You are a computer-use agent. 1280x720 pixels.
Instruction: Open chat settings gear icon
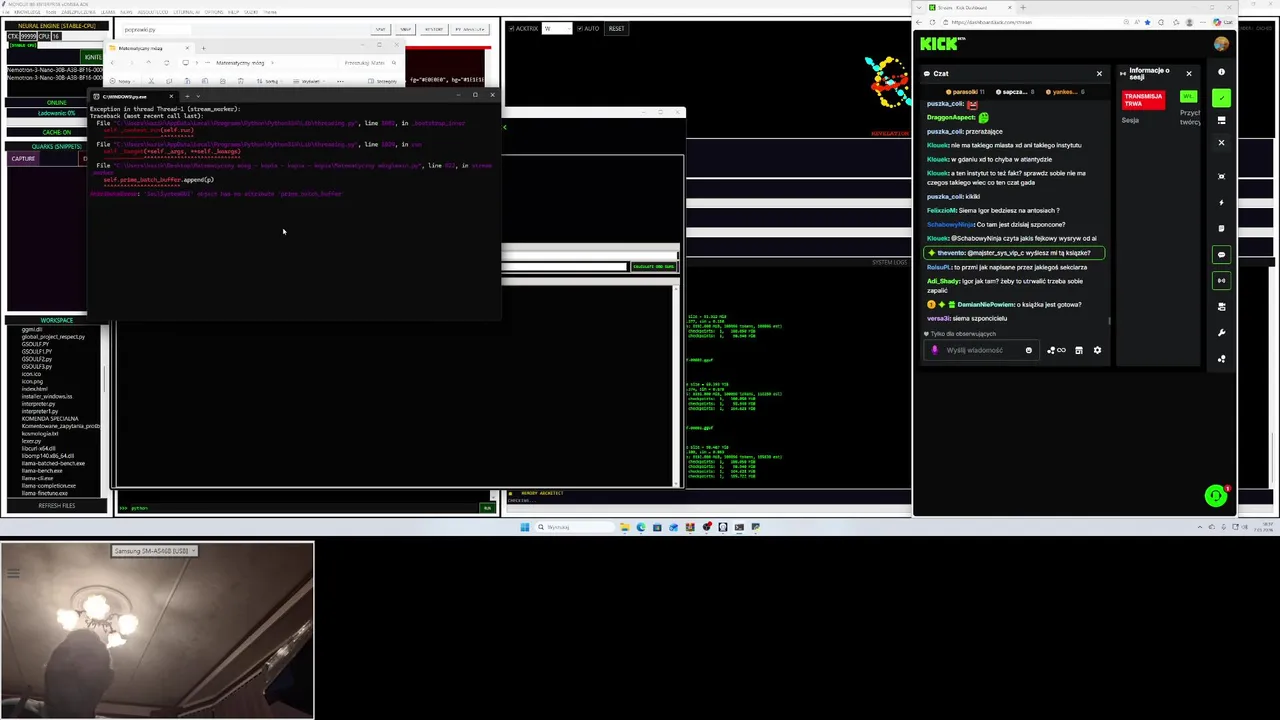coord(1097,350)
